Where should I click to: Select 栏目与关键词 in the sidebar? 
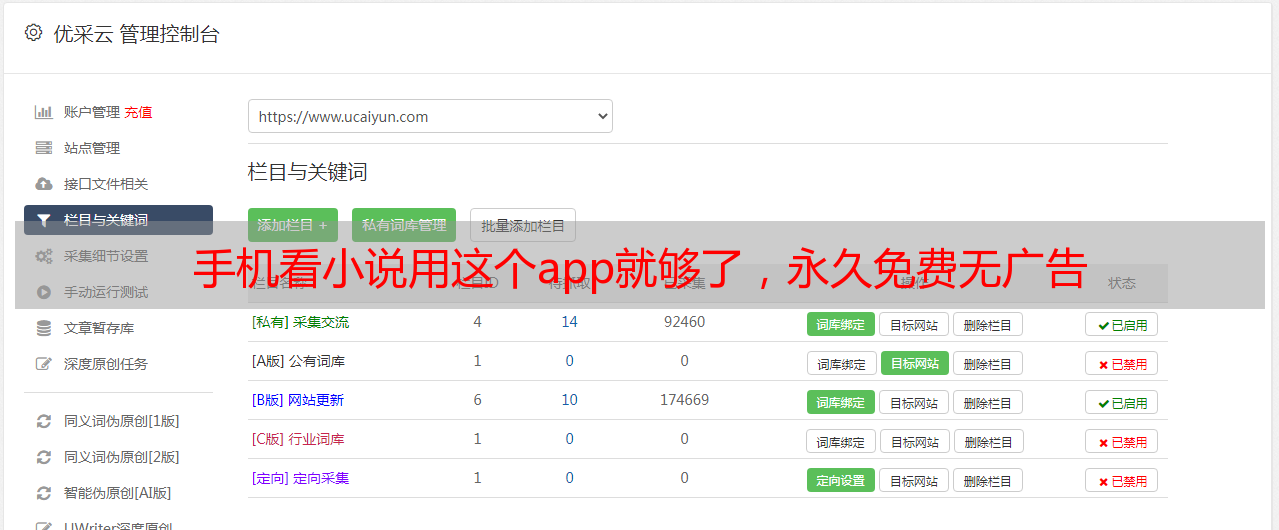tap(118, 220)
